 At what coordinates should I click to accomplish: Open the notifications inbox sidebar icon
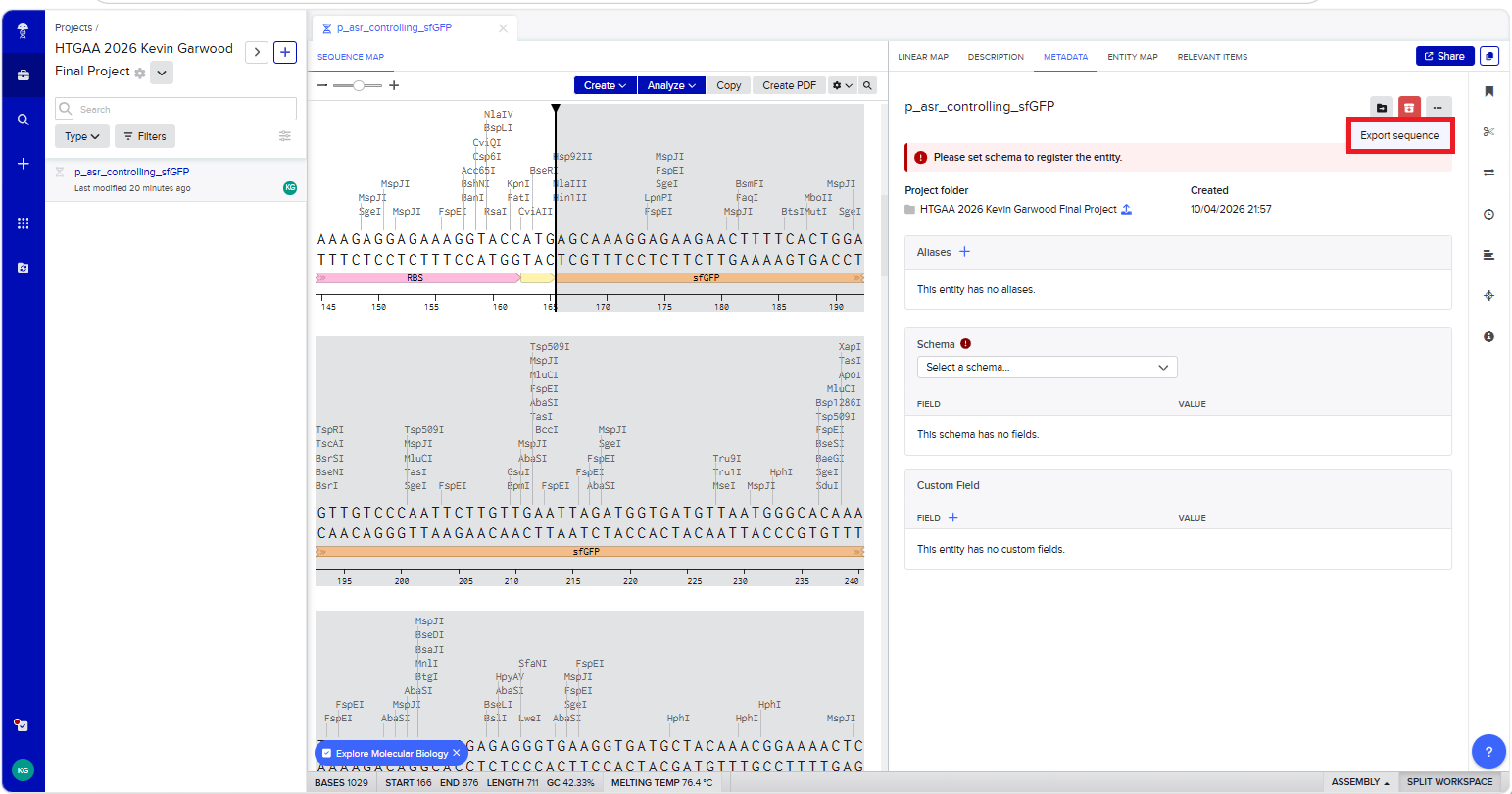[x=23, y=725]
